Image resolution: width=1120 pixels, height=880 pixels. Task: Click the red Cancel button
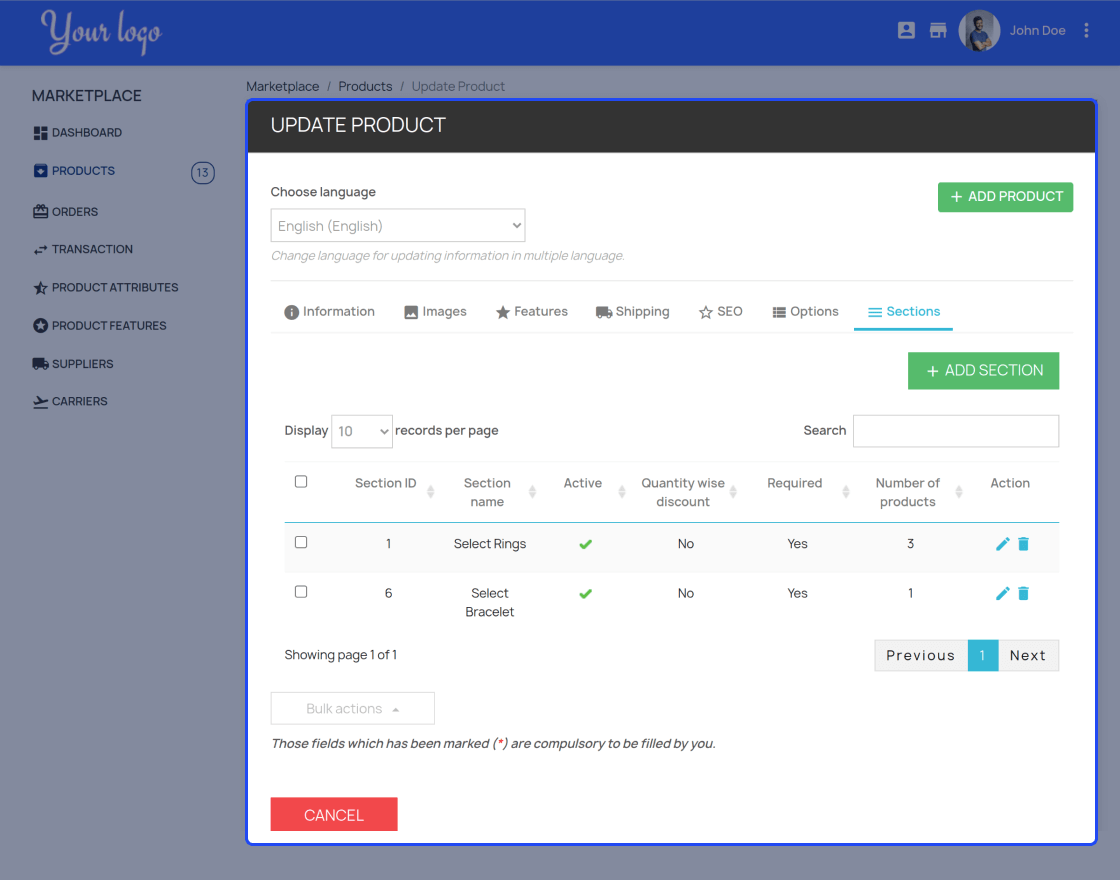[334, 814]
